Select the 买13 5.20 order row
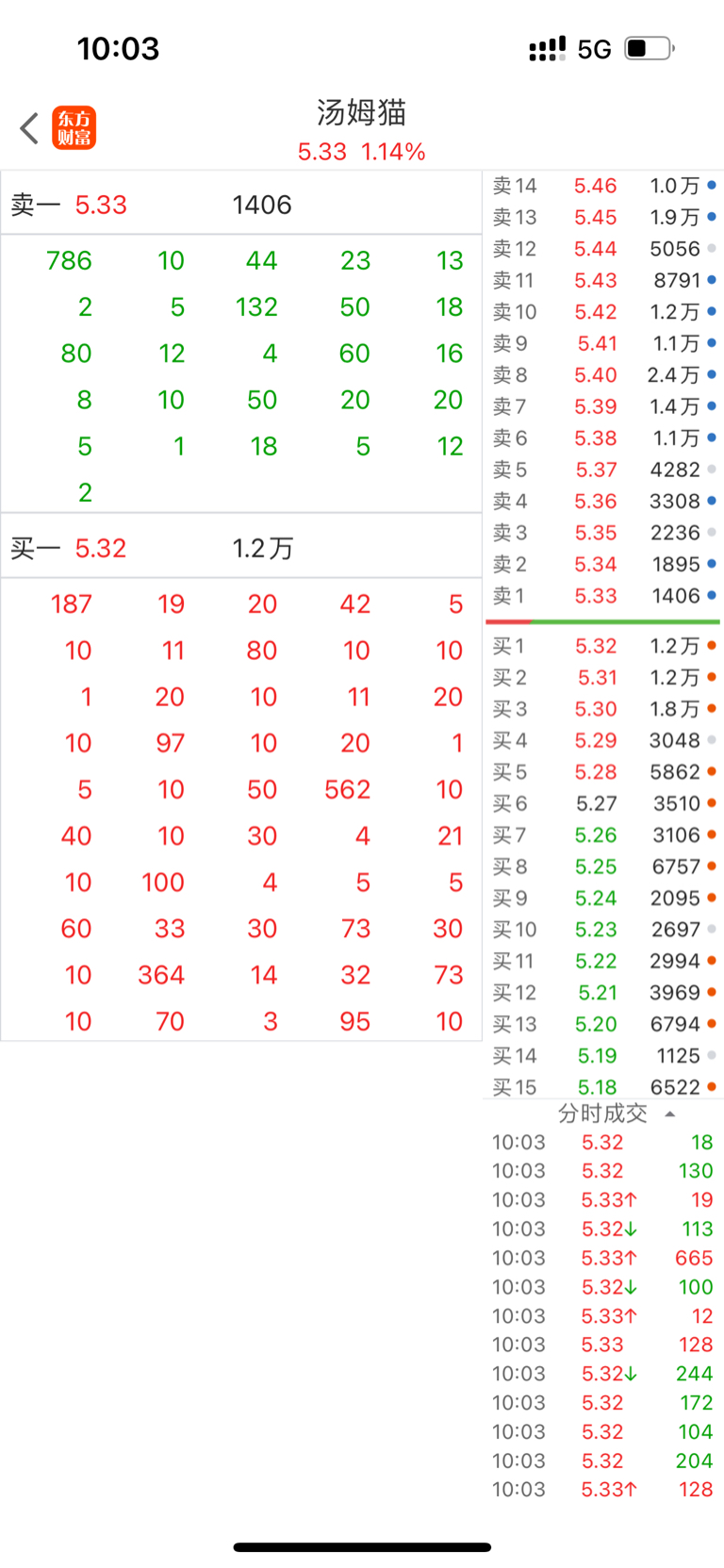 [x=603, y=1025]
